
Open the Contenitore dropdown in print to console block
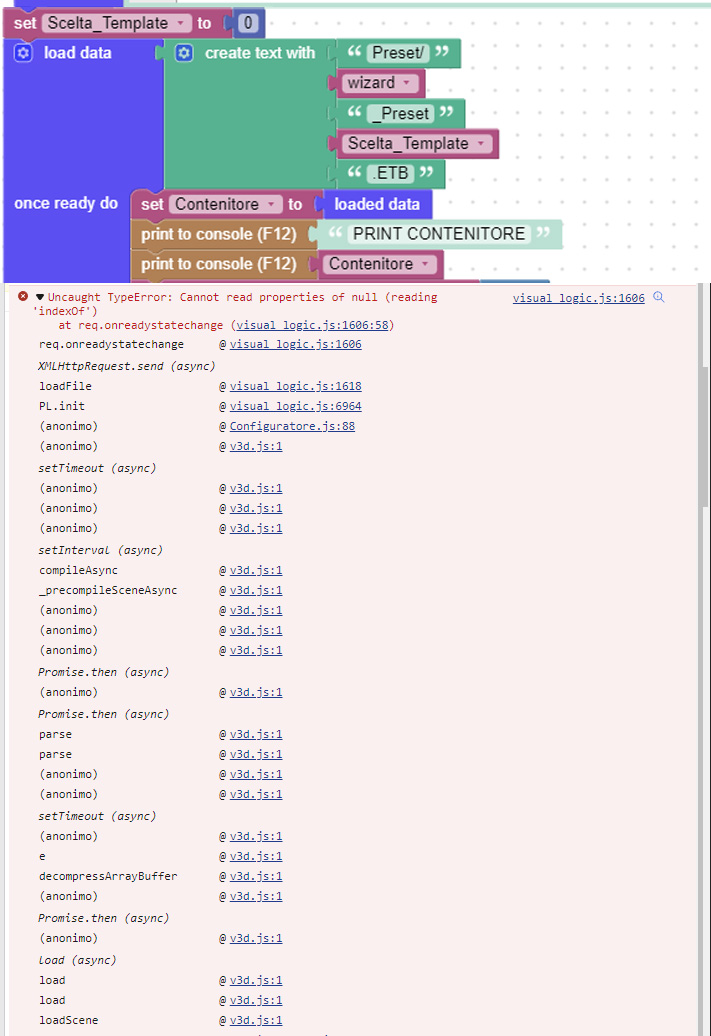tap(426, 264)
